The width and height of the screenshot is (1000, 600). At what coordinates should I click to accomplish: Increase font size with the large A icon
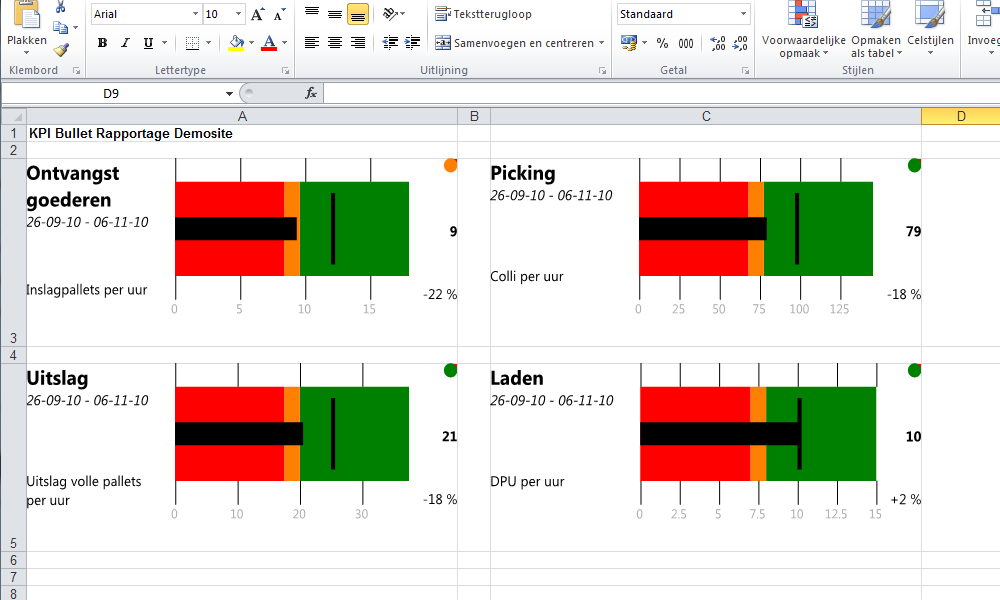(258, 14)
